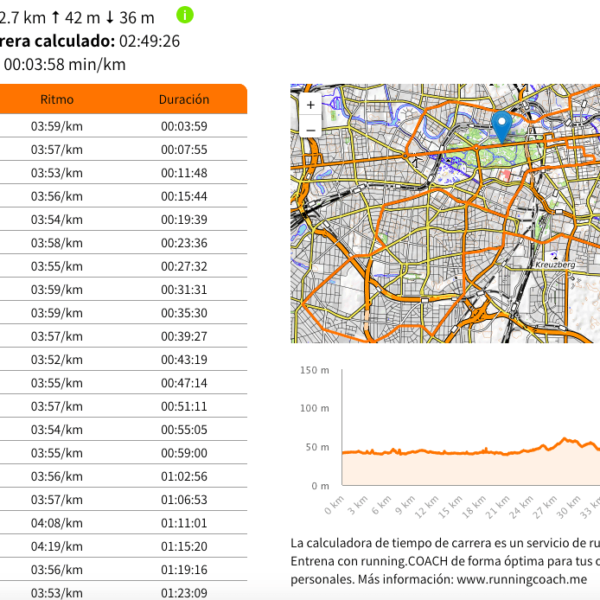
Task: Click the 150 m elevation axis label
Action: [315, 370]
